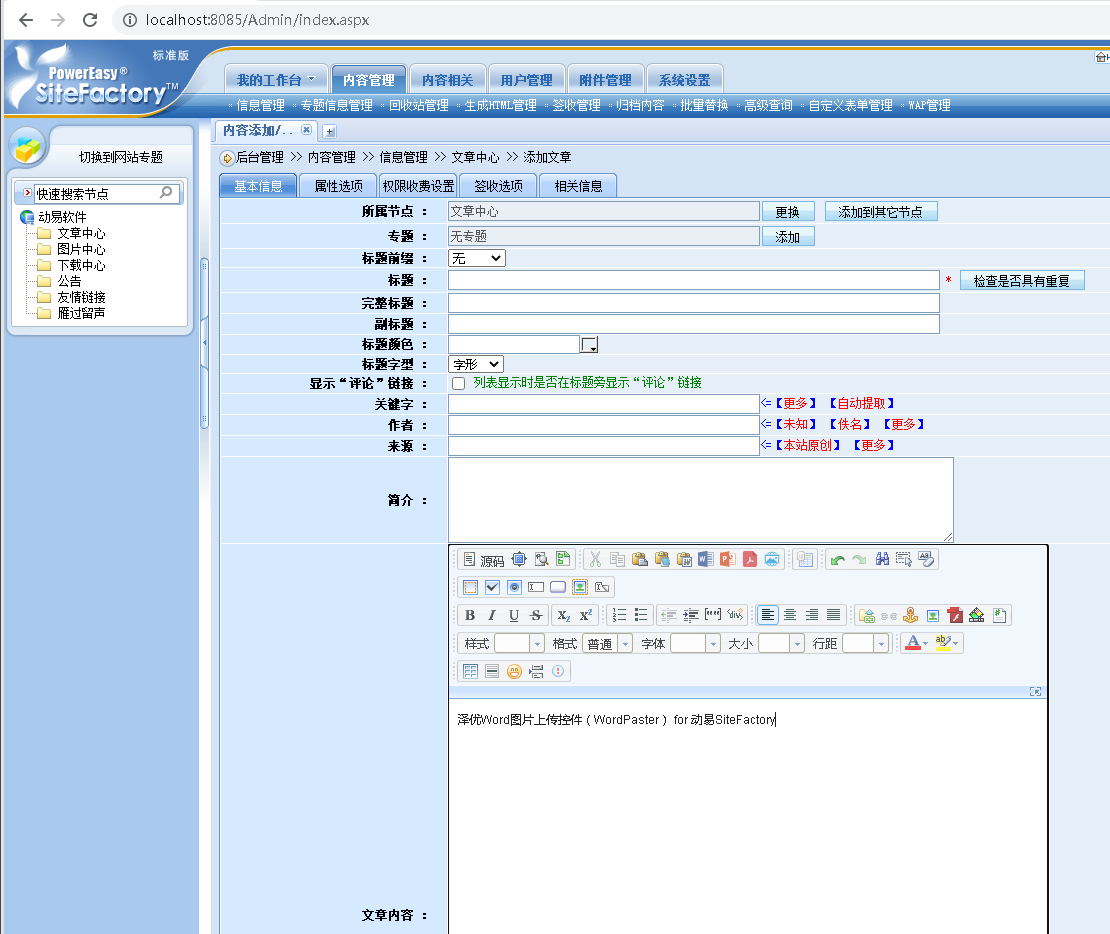The image size is (1110, 934).
Task: Click the superscript x² icon
Action: pos(586,614)
